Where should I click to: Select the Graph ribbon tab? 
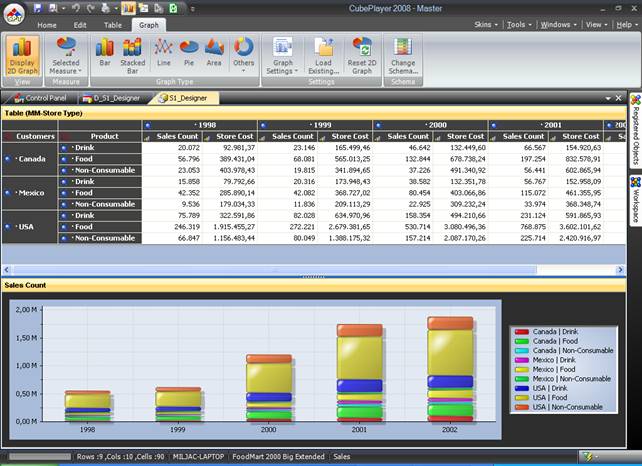[x=149, y=25]
